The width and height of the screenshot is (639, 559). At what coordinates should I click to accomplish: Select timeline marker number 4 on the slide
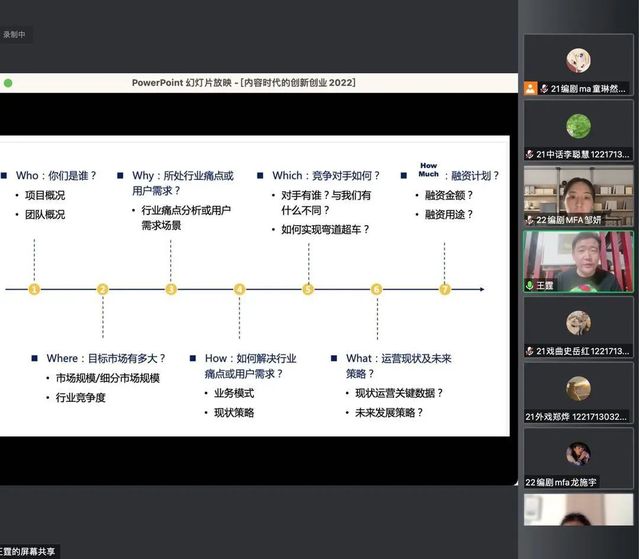[240, 290]
